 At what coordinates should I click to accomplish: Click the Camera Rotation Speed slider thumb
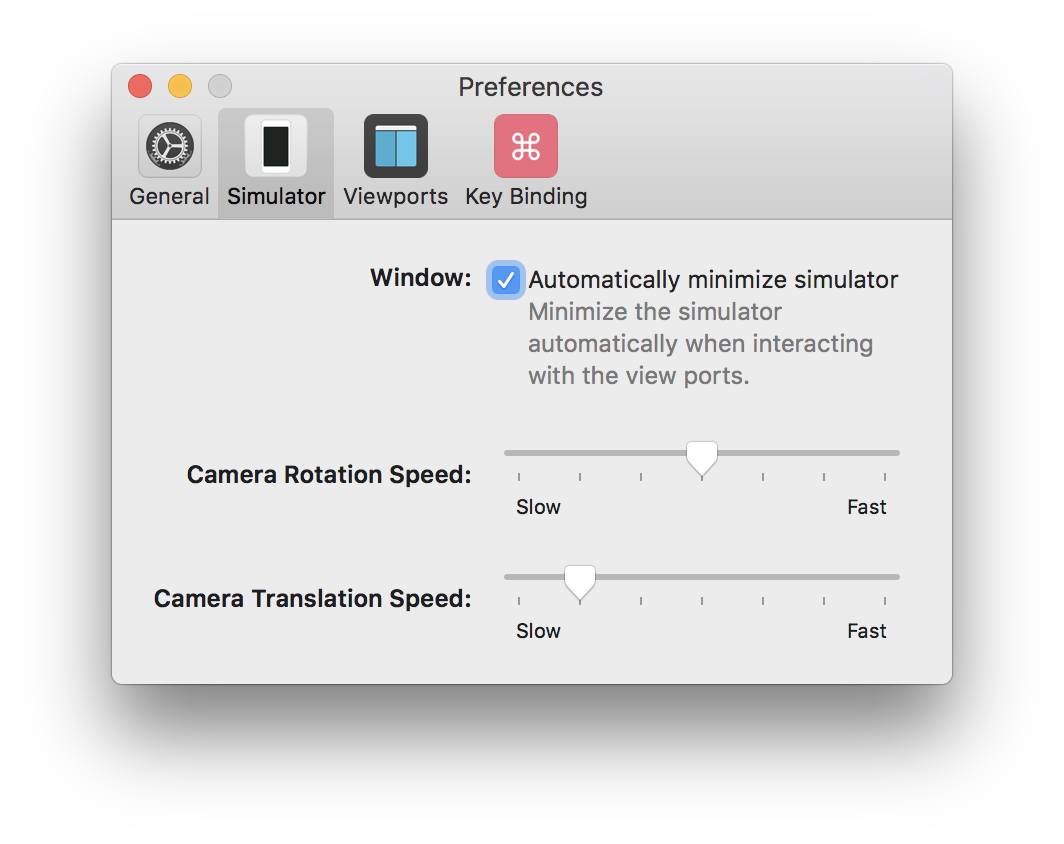pyautogui.click(x=702, y=457)
